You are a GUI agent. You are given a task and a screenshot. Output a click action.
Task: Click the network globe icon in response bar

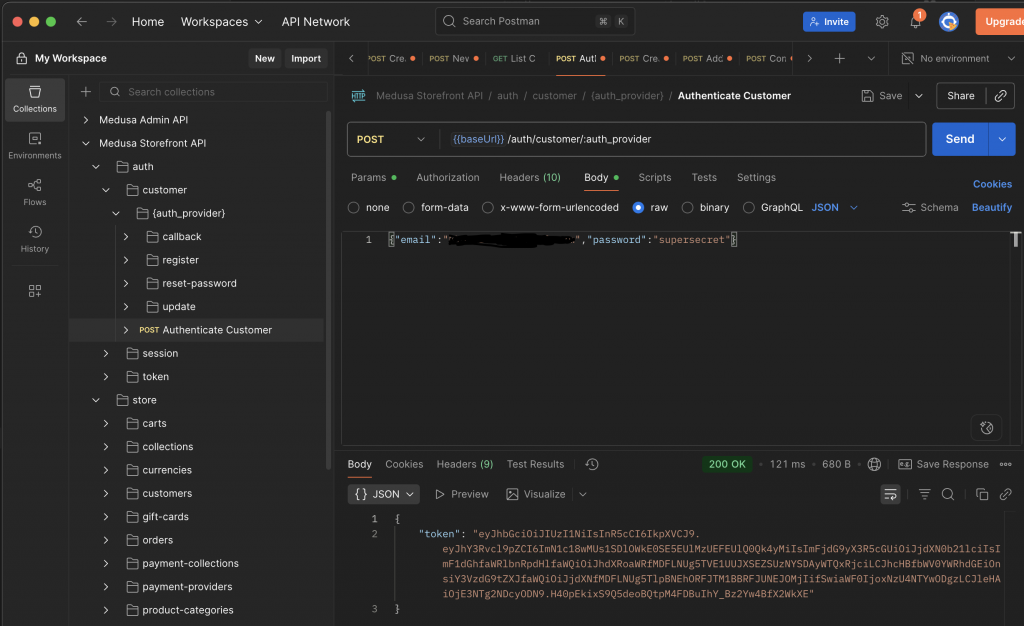[x=874, y=464]
